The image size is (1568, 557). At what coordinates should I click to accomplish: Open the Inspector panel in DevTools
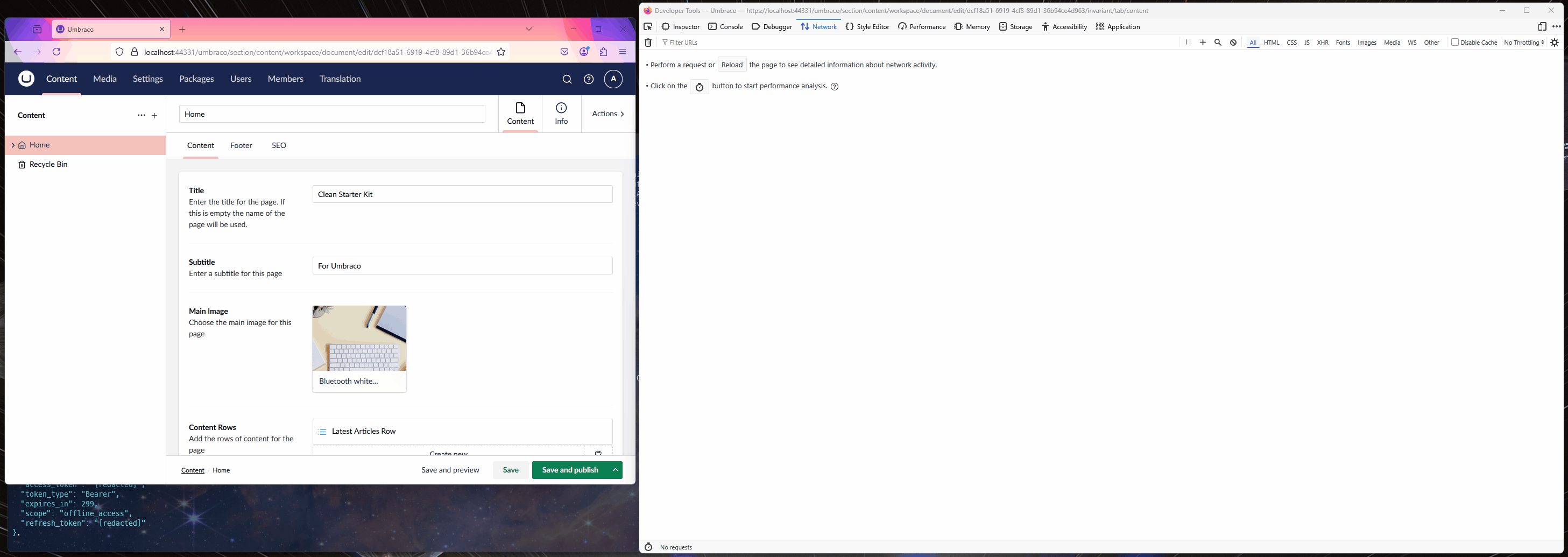coord(681,27)
